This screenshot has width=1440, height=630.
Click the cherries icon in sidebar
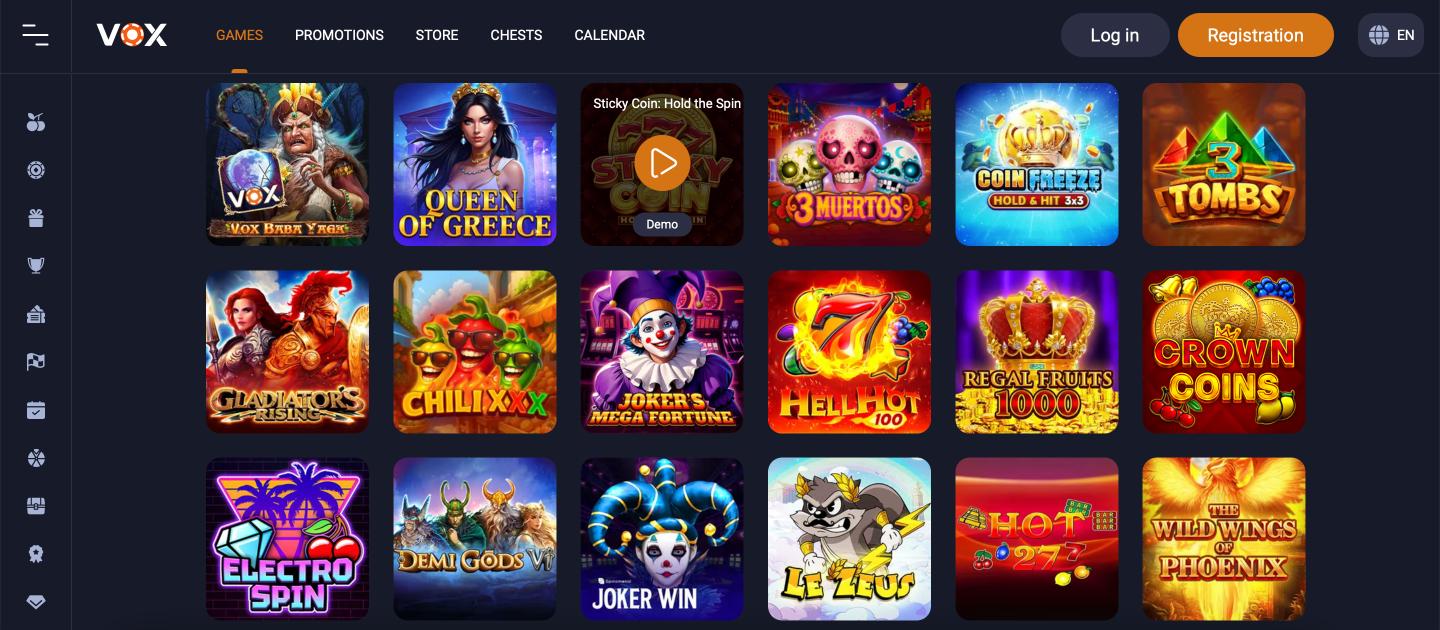pyautogui.click(x=36, y=122)
